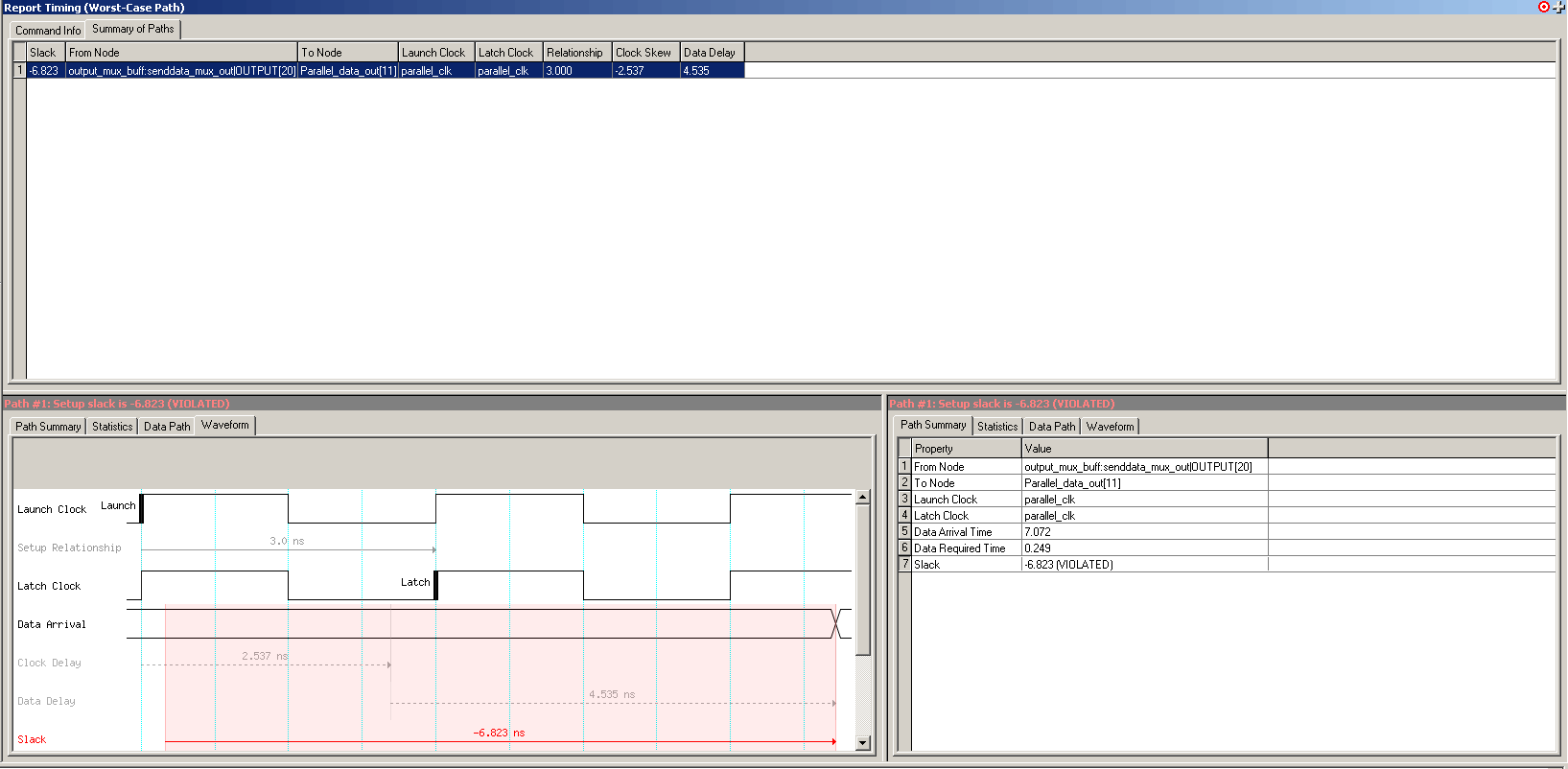
Task: Open Path Summary tab in left pane
Action: [x=48, y=427]
